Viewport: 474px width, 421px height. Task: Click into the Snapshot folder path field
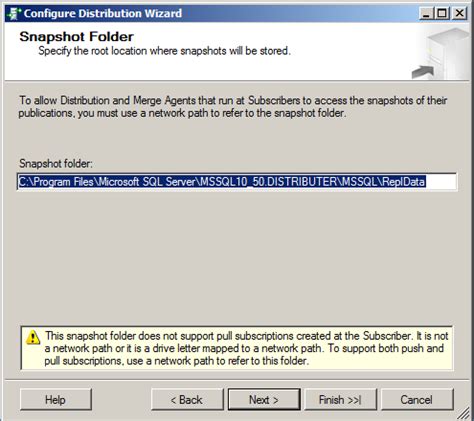tap(237, 182)
